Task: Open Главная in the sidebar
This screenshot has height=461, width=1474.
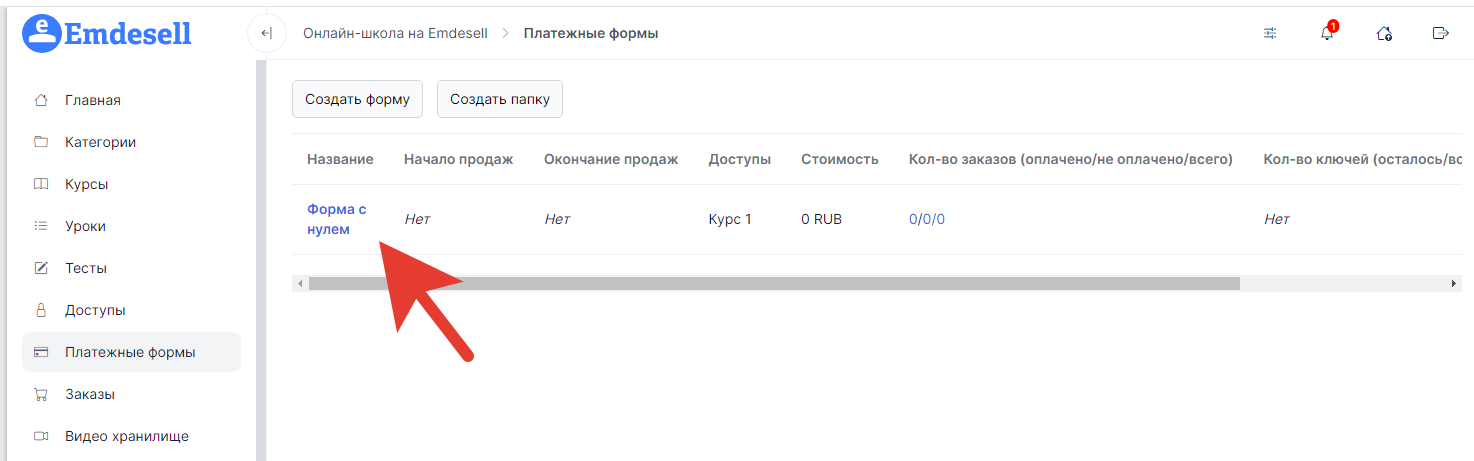Action: coord(92,100)
